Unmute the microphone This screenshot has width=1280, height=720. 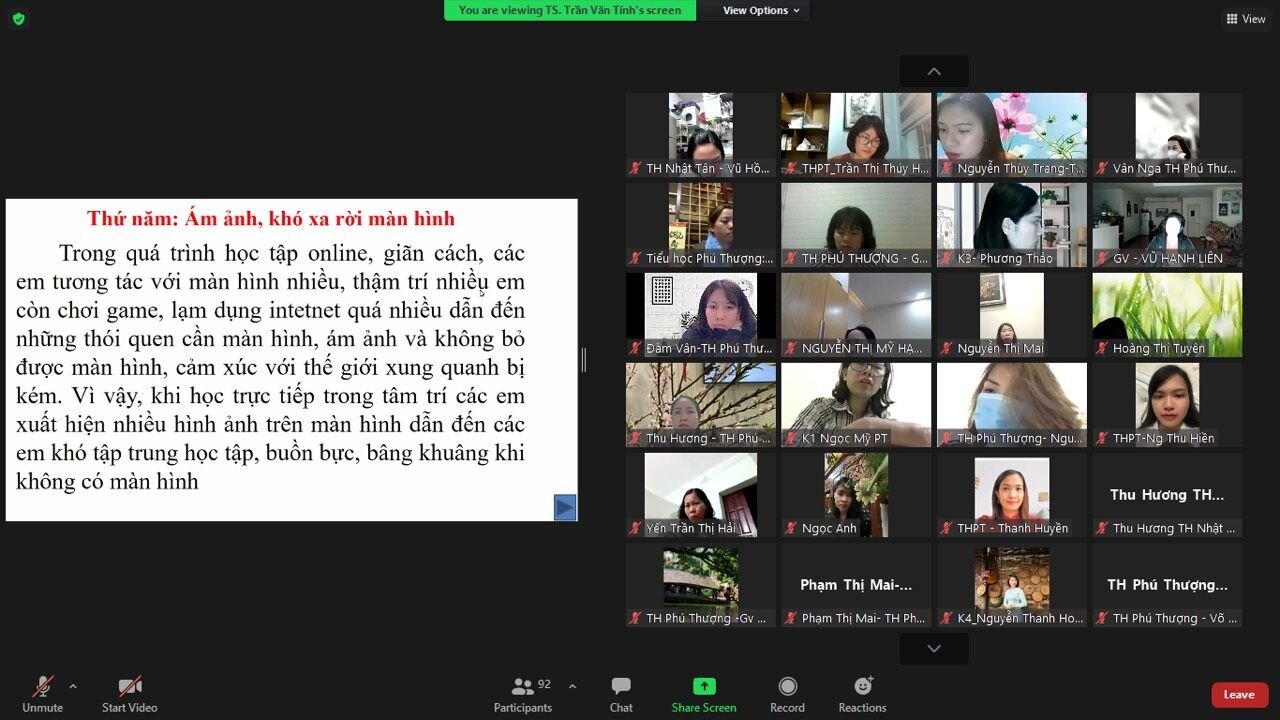[42, 694]
